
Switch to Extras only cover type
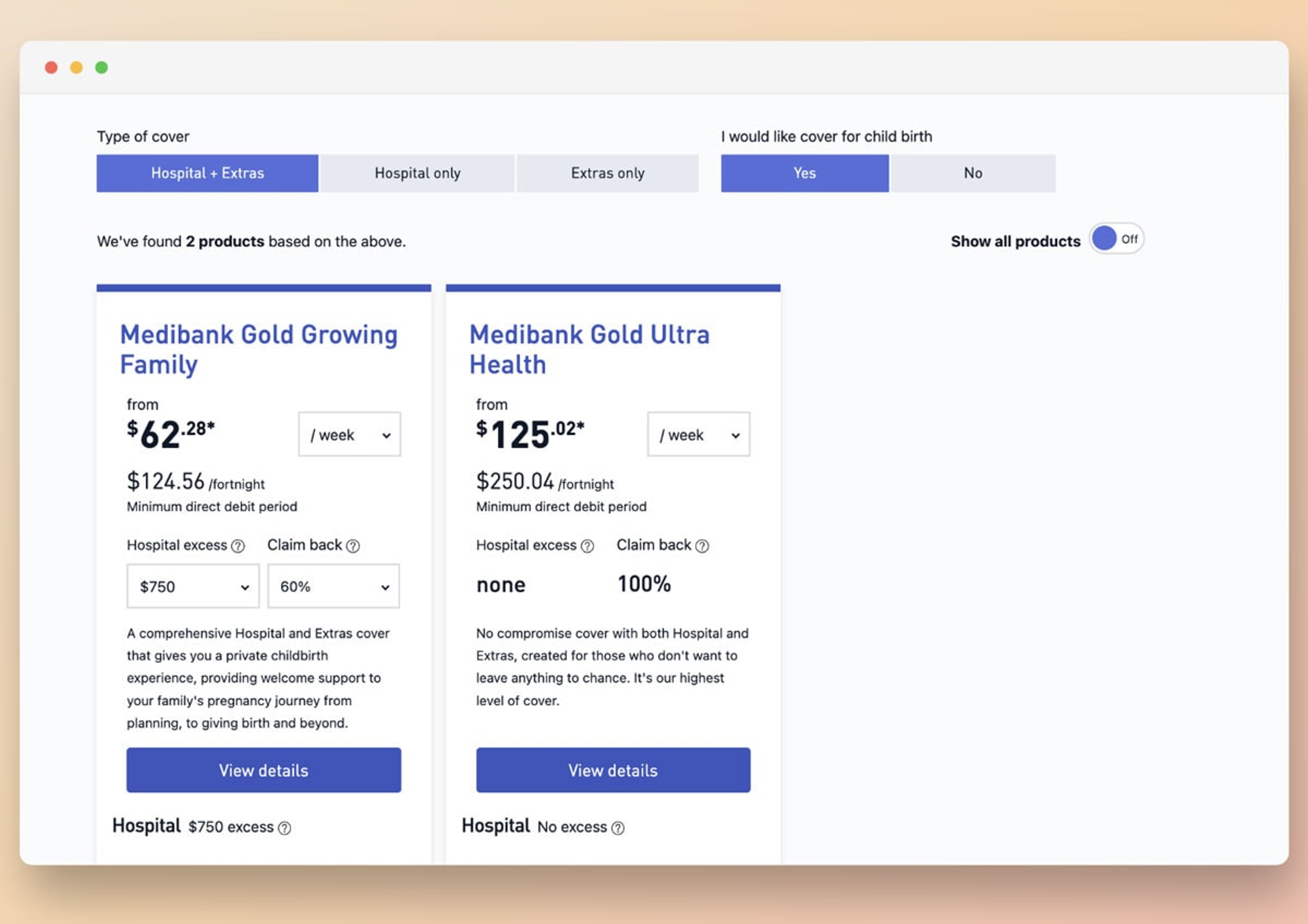(607, 173)
